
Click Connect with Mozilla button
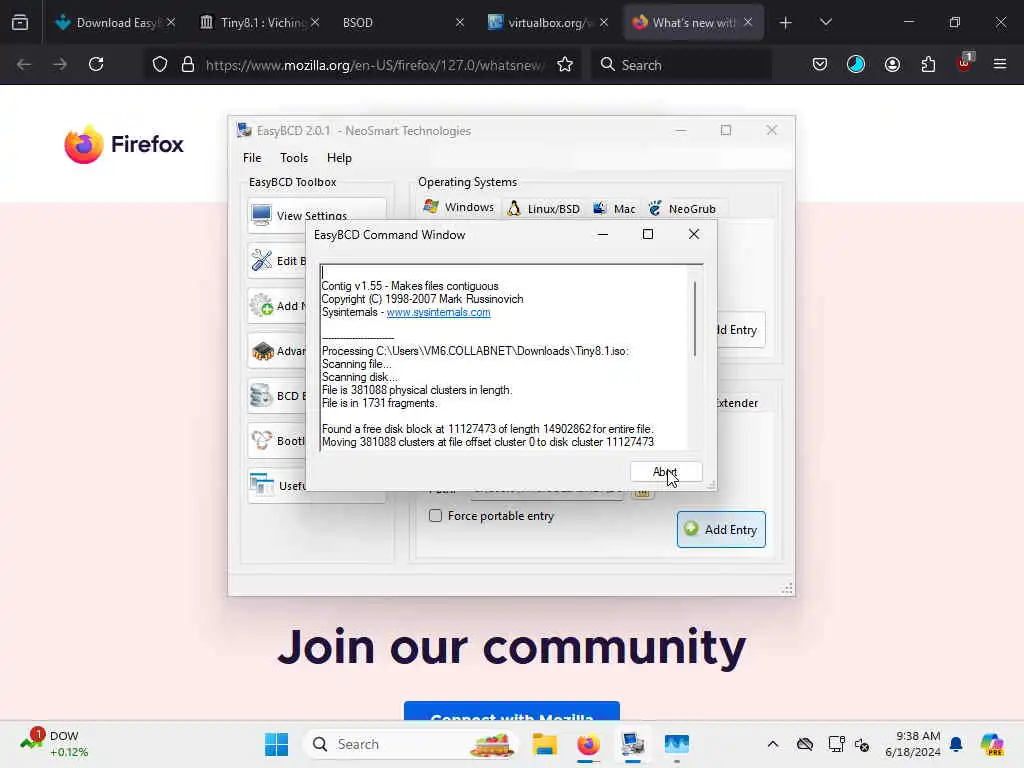[512, 712]
